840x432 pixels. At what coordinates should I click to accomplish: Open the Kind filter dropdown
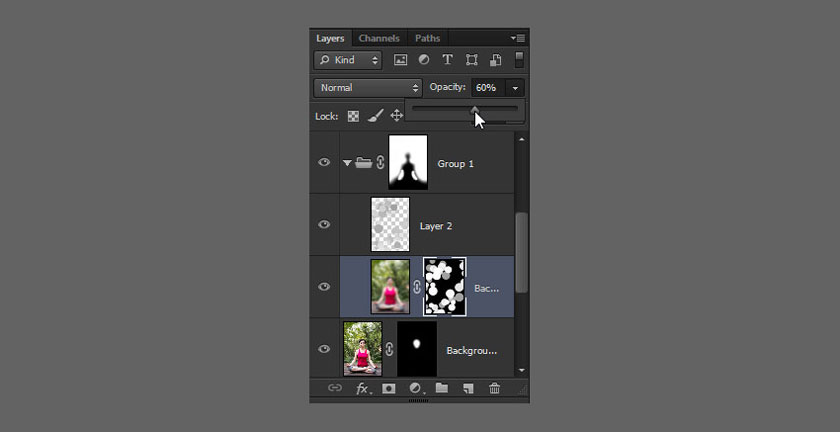(x=348, y=60)
